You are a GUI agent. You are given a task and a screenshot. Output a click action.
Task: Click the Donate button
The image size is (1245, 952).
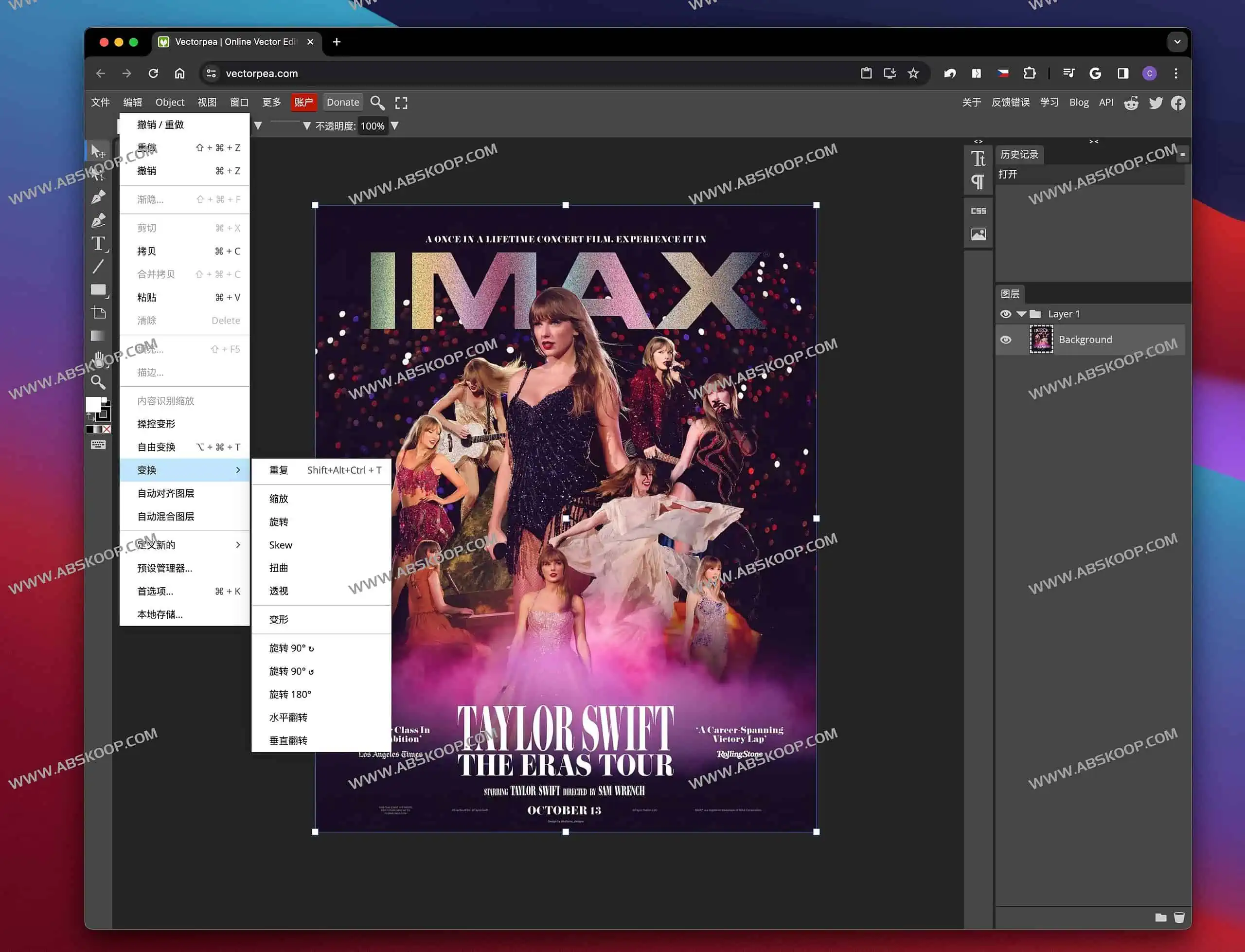[343, 102]
